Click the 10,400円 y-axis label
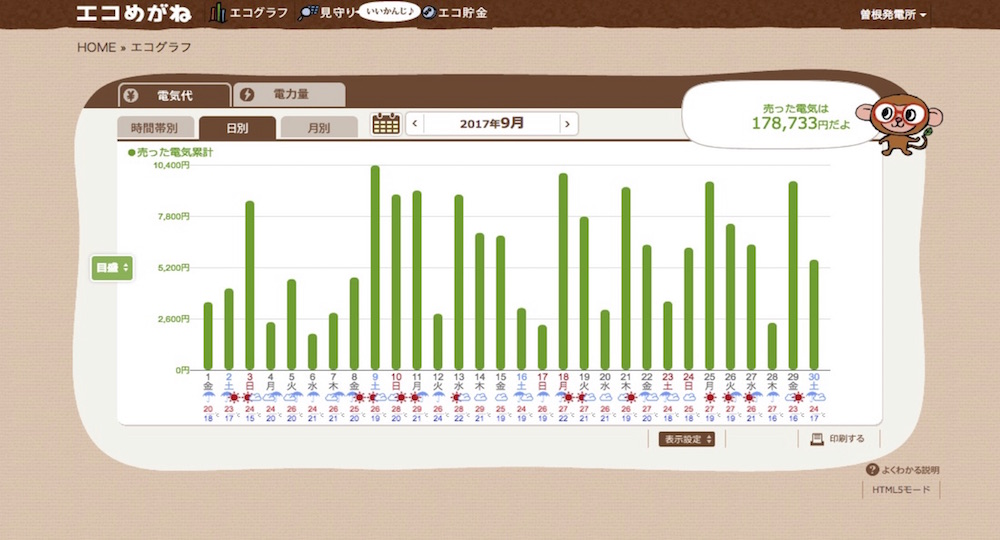The image size is (1000, 540). [x=171, y=165]
